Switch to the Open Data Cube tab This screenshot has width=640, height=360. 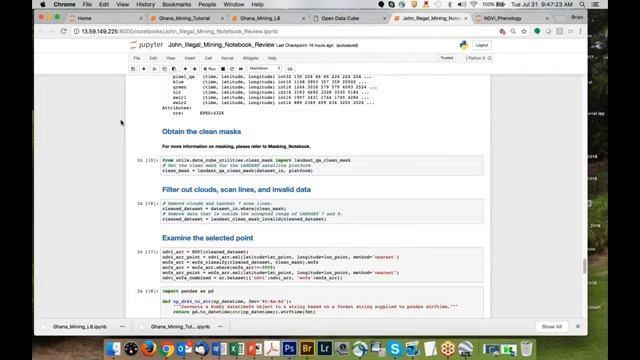[x=347, y=18]
